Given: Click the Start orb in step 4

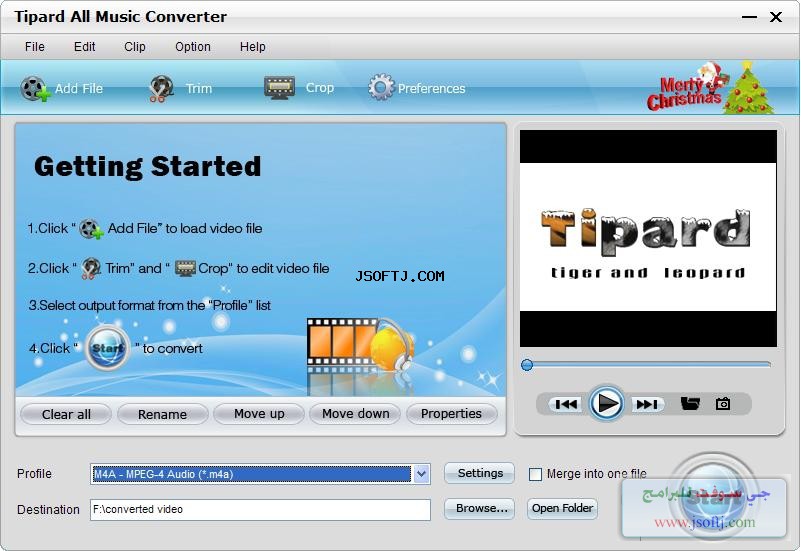Looking at the screenshot, I should pos(107,348).
